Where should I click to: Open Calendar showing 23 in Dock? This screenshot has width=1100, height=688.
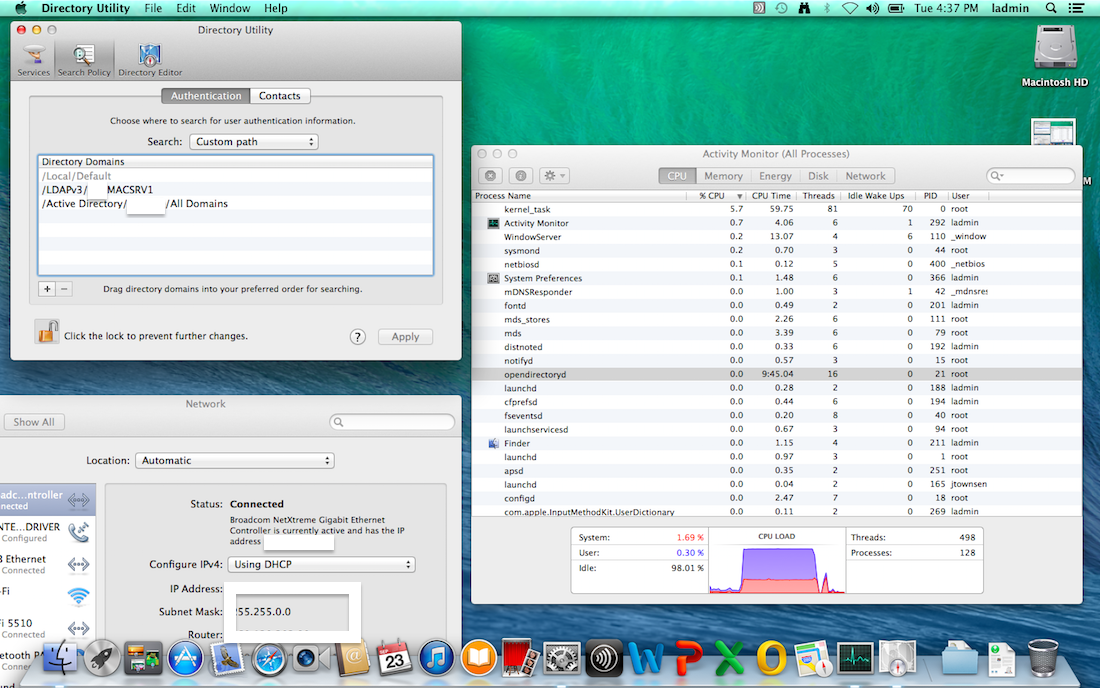(x=394, y=658)
